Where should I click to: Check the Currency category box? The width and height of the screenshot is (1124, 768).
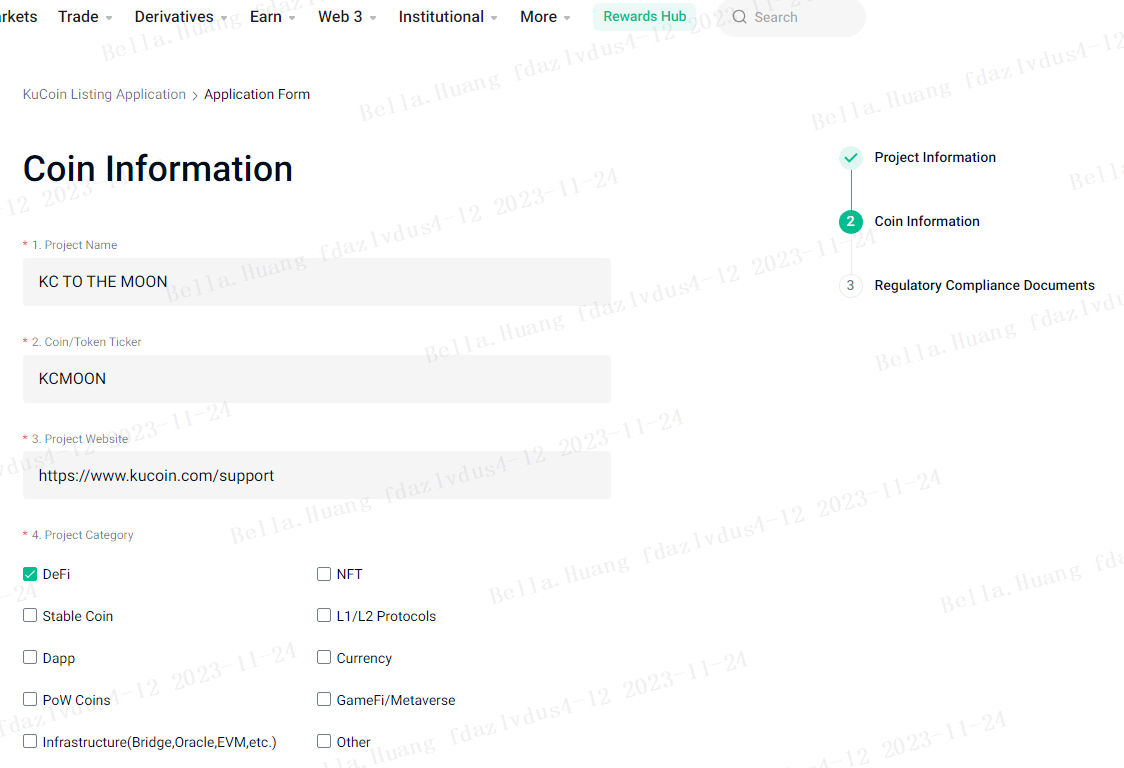click(324, 658)
